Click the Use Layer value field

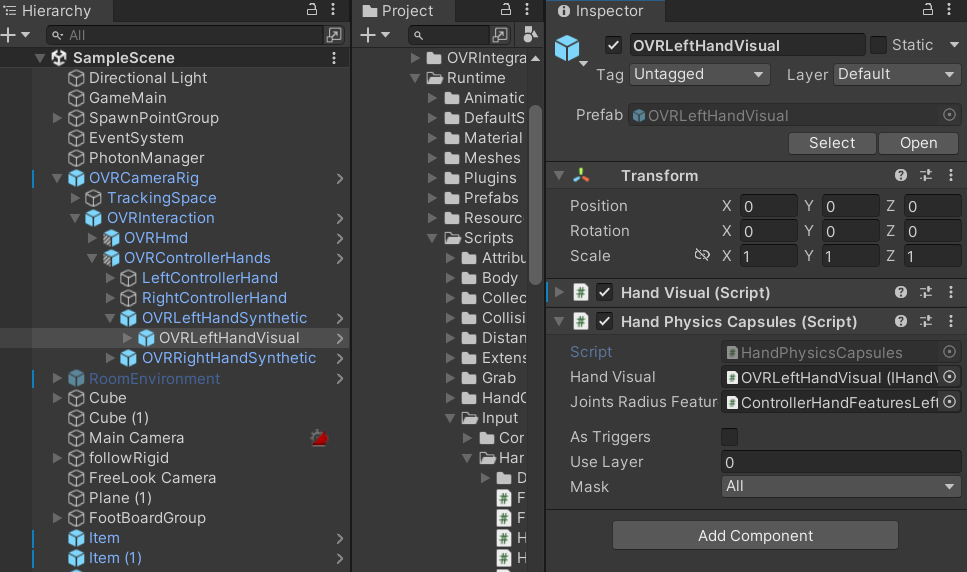(x=841, y=462)
